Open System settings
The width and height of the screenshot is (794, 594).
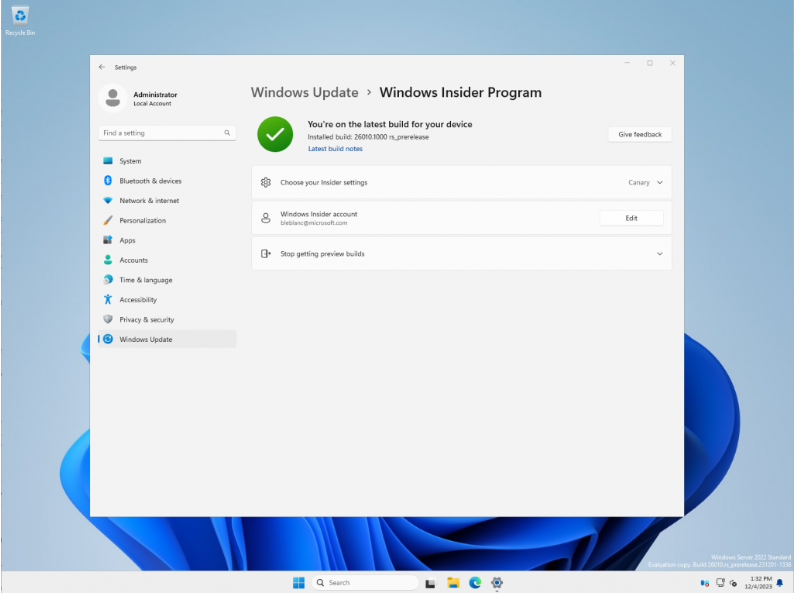coord(167,161)
